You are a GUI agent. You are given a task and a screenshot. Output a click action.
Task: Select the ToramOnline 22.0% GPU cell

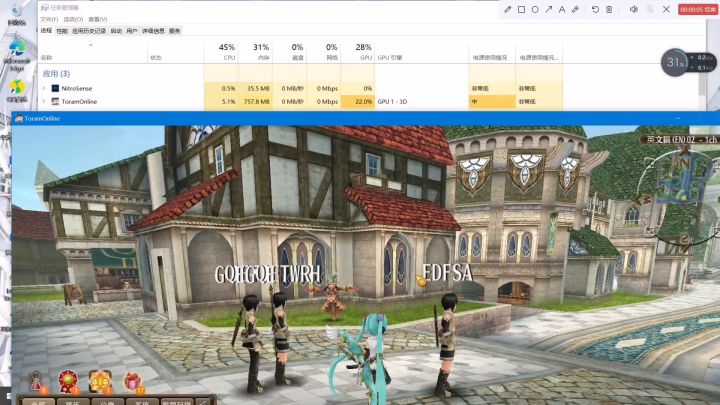pos(358,101)
